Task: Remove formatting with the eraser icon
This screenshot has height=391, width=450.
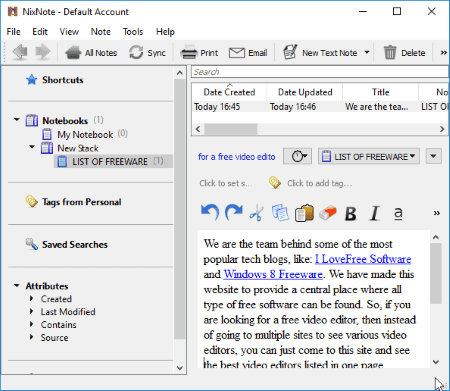Action: tap(328, 213)
